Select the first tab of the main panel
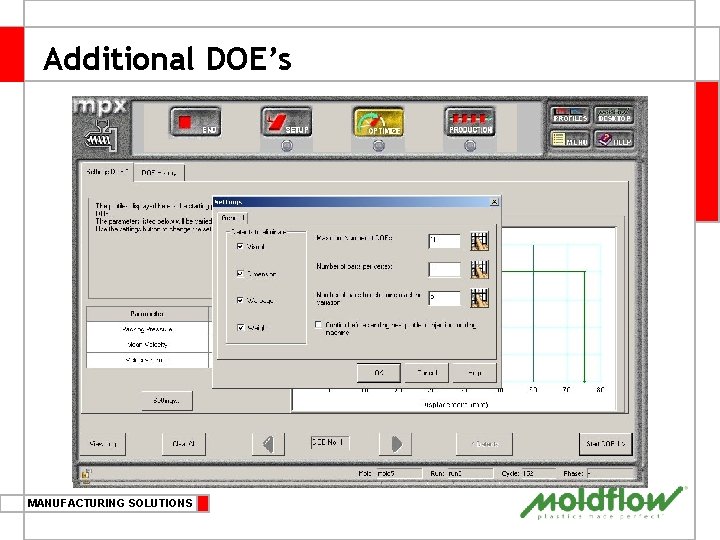Viewport: 720px width, 540px height. tap(107, 172)
